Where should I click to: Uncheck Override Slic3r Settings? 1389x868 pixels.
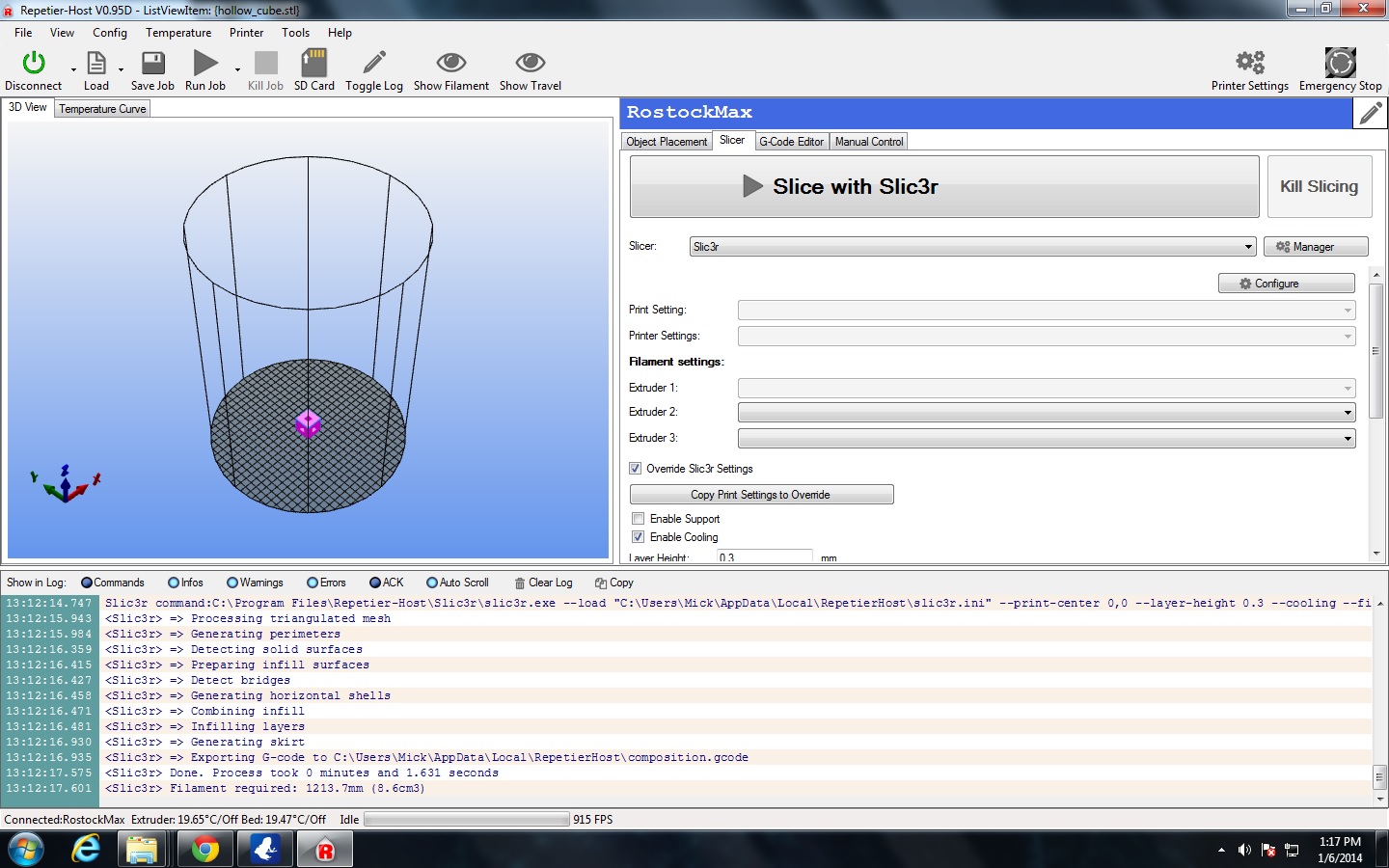coord(636,469)
